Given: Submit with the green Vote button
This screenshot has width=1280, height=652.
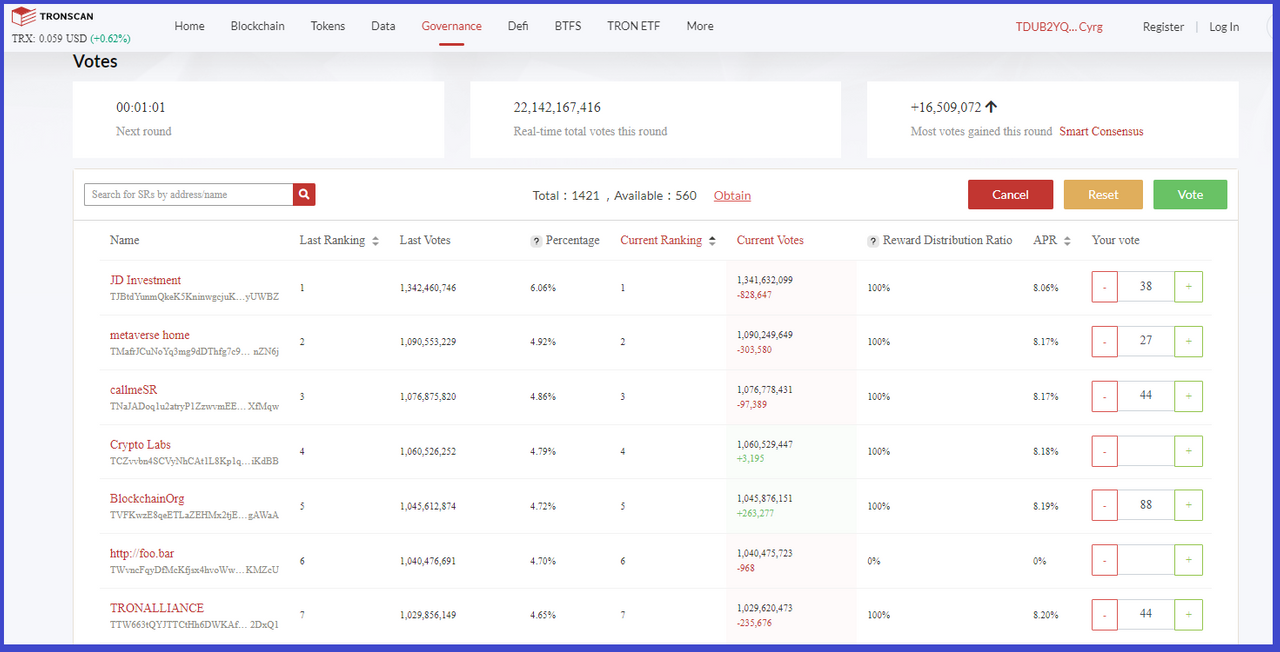Looking at the screenshot, I should tap(1190, 195).
